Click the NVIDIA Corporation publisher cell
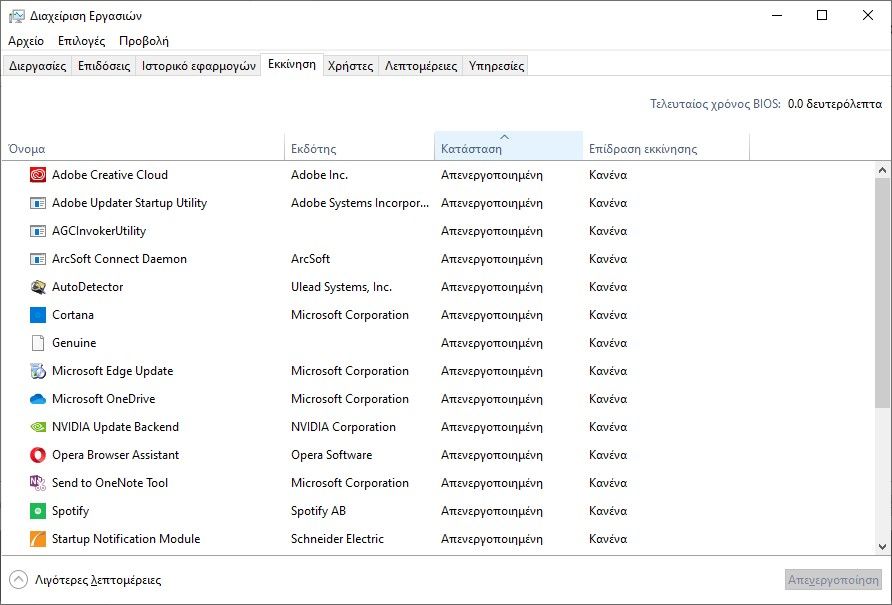892x605 pixels. [343, 427]
